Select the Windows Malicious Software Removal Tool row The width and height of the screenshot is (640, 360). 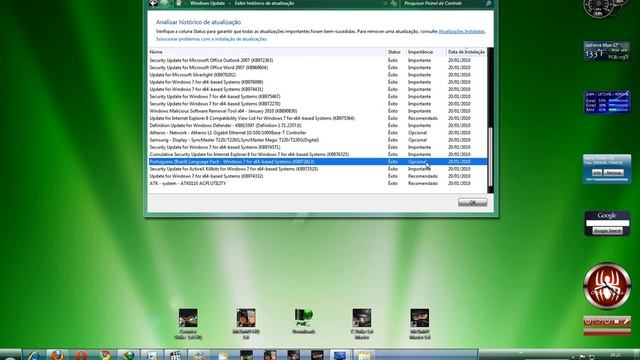(318, 111)
